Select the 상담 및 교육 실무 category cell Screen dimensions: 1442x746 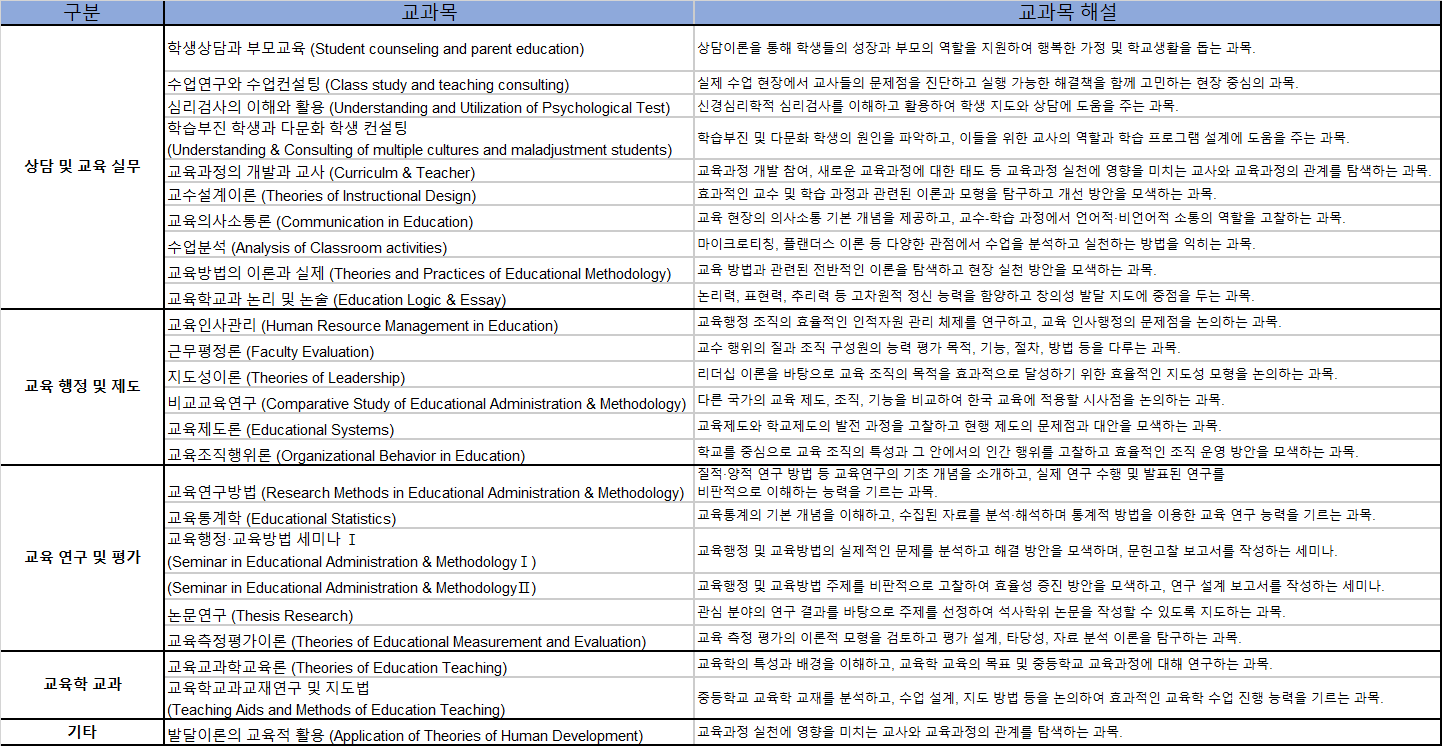click(x=82, y=166)
